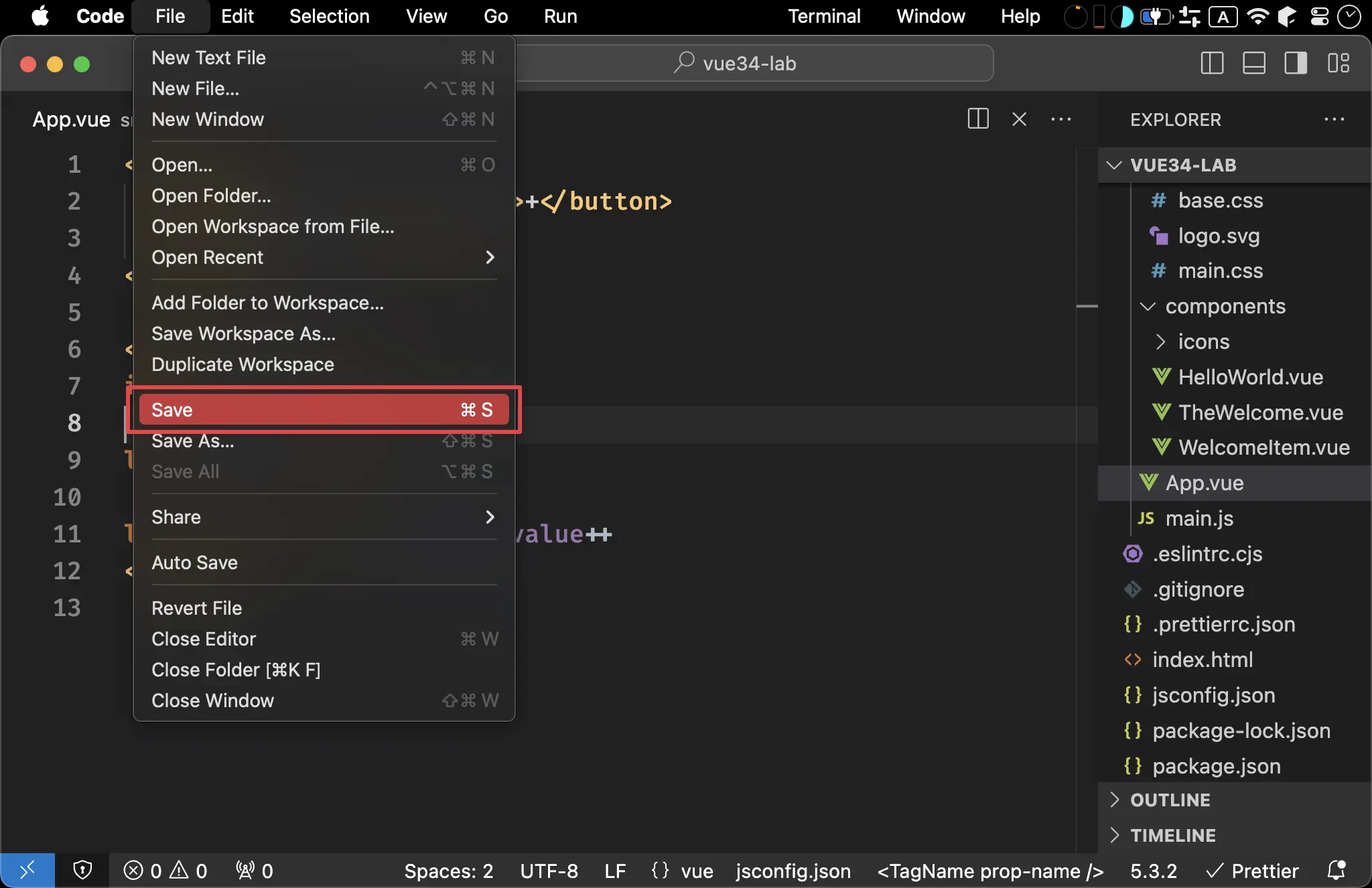
Task: Choose Duplicate Workspace menu entry
Action: pyautogui.click(x=324, y=364)
